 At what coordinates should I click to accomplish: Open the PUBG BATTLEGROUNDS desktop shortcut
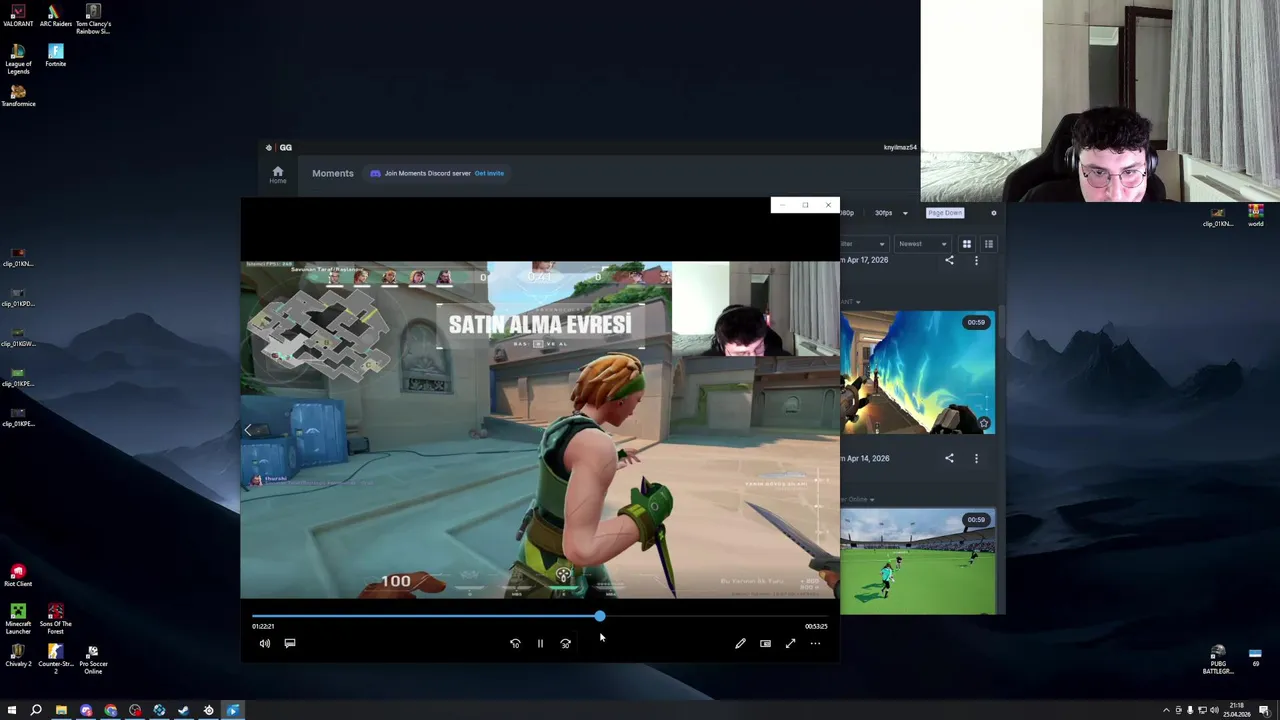1218,660
